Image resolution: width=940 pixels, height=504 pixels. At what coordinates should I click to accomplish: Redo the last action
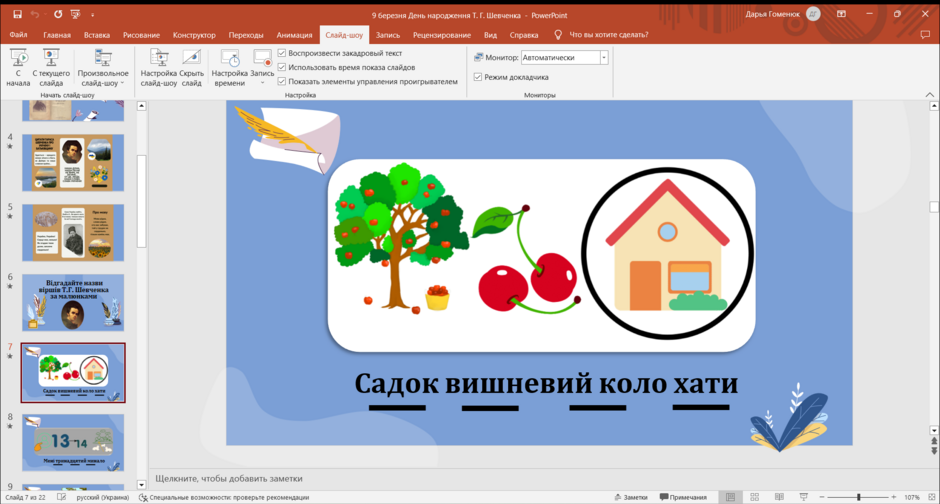click(x=58, y=14)
